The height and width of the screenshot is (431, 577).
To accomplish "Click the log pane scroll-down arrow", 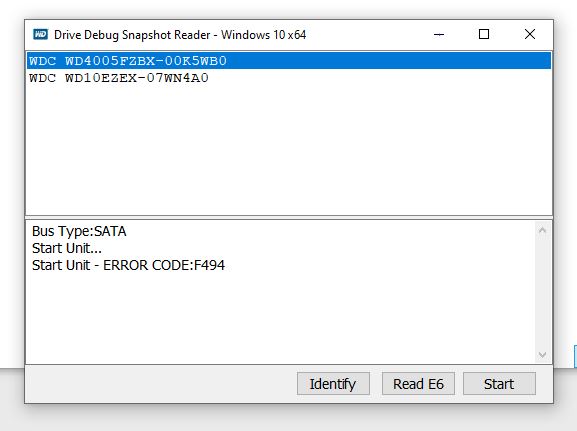I will [x=542, y=354].
